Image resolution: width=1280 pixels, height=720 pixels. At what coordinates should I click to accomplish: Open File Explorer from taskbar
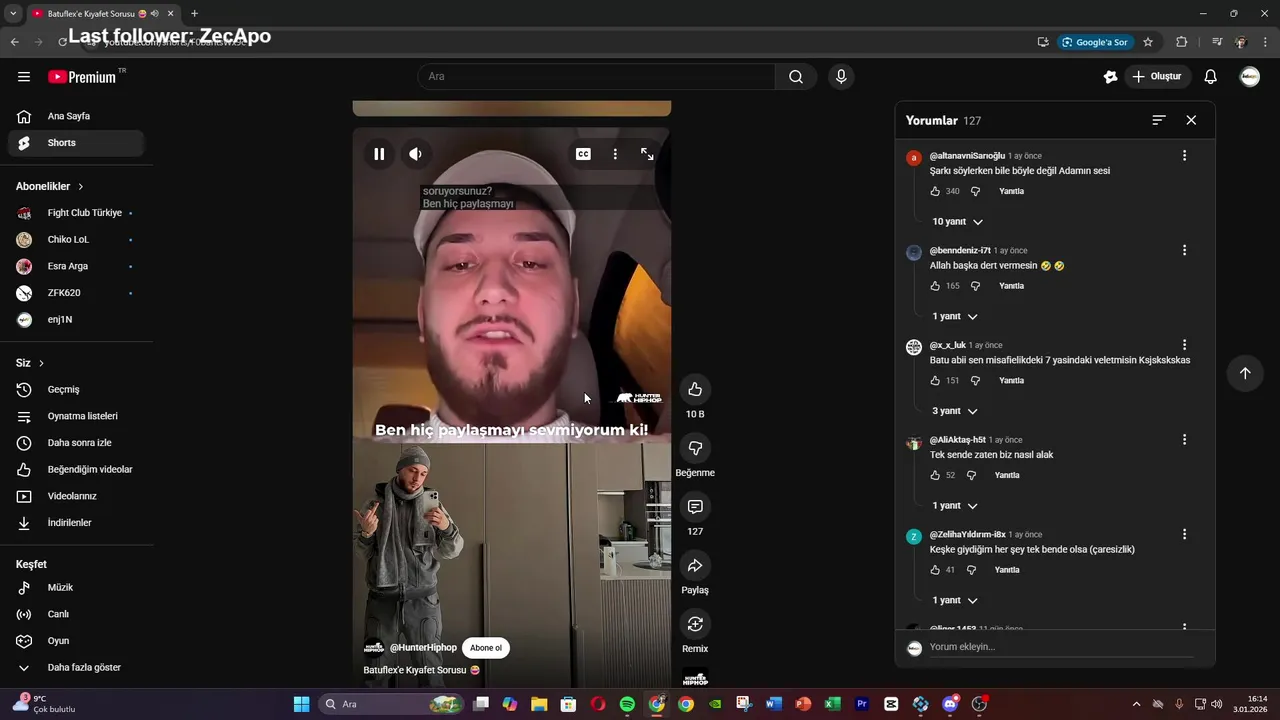tap(539, 704)
